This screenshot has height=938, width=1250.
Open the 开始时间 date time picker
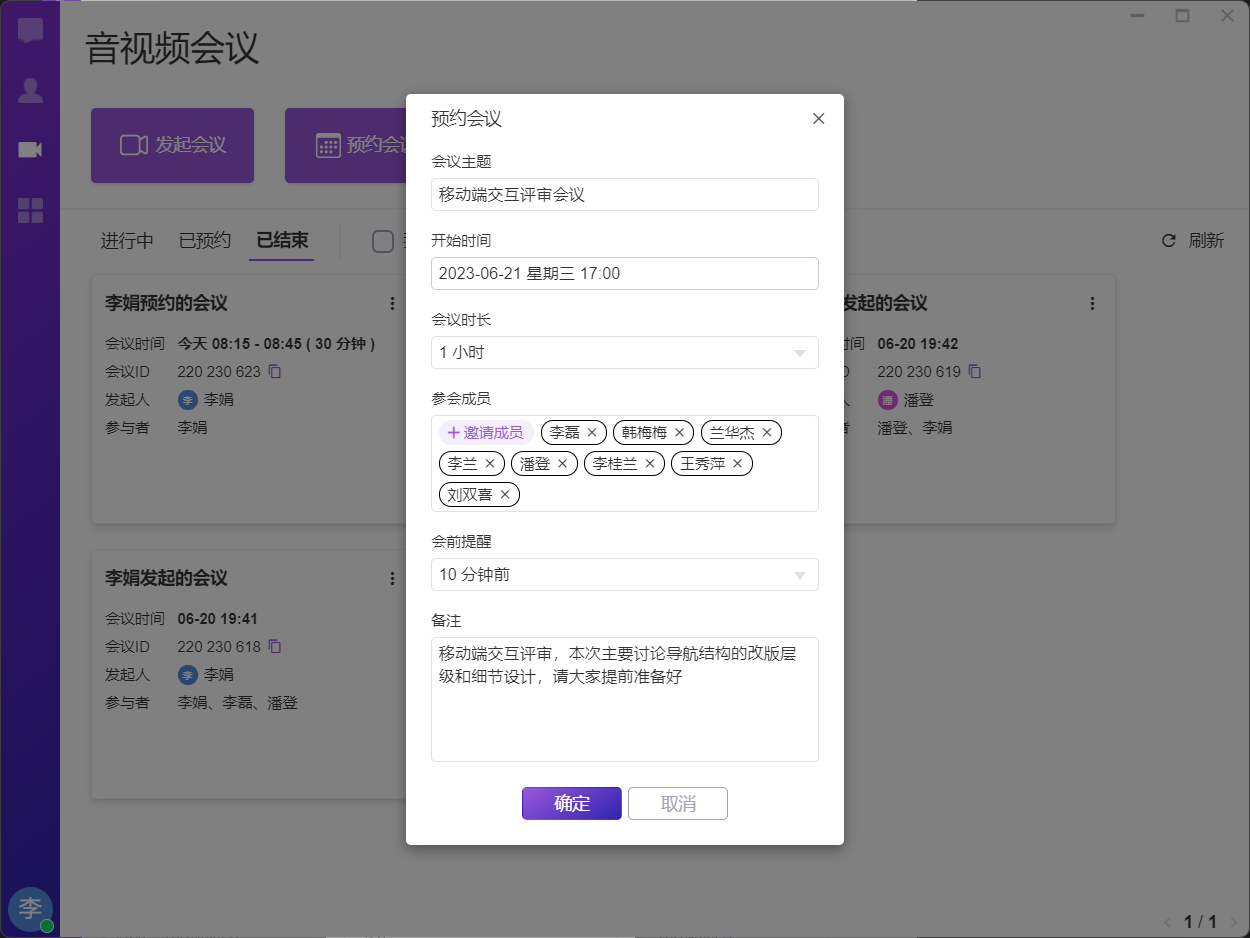point(624,274)
